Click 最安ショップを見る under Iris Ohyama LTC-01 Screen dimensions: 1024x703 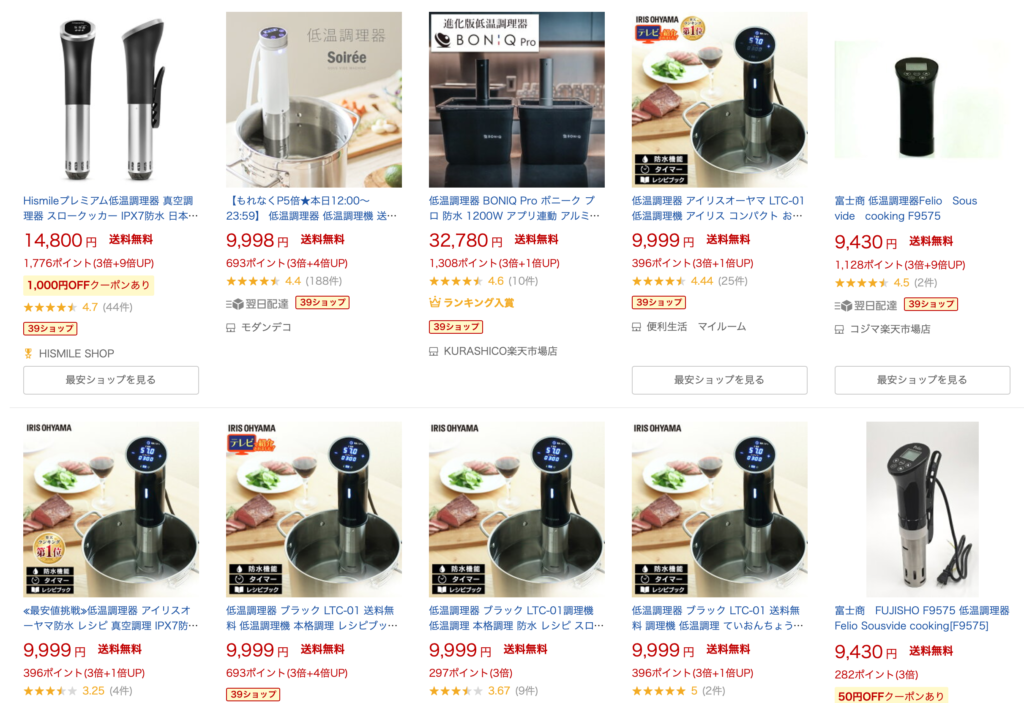coord(719,380)
